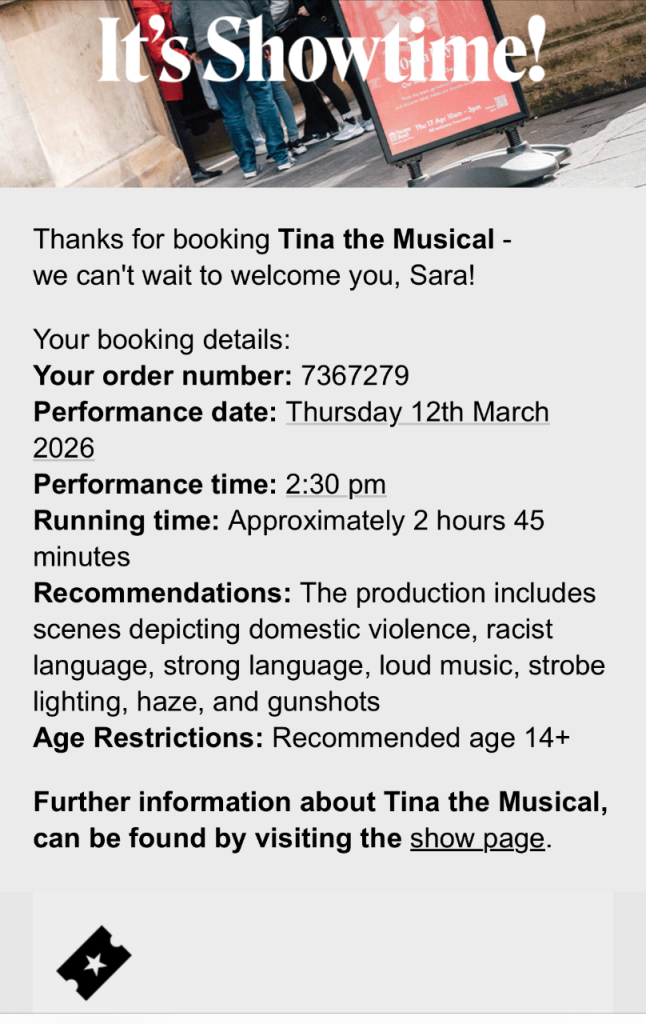Click the Further information about Tina sentence

[x=320, y=802]
